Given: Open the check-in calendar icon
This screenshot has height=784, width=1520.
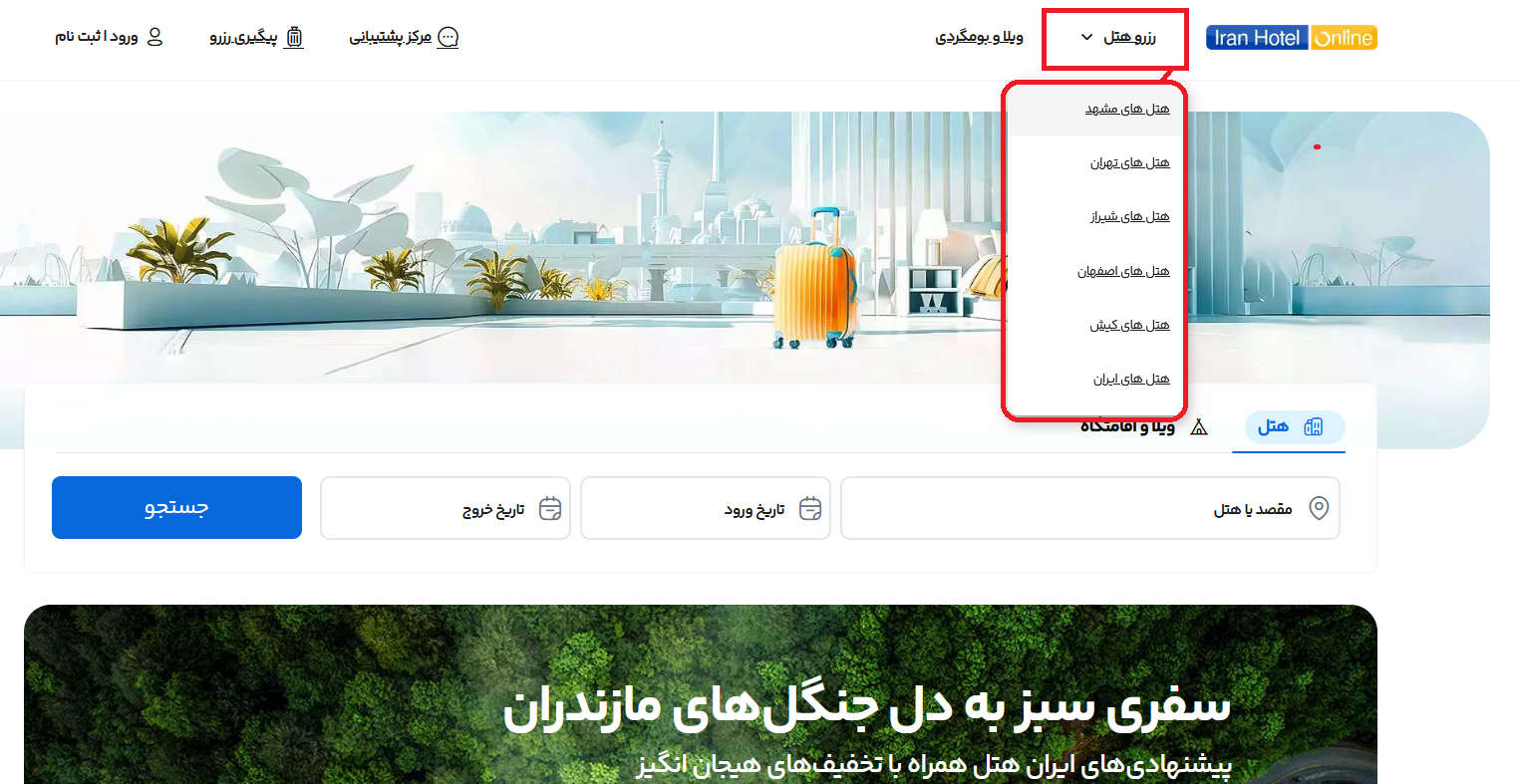Looking at the screenshot, I should click(808, 508).
